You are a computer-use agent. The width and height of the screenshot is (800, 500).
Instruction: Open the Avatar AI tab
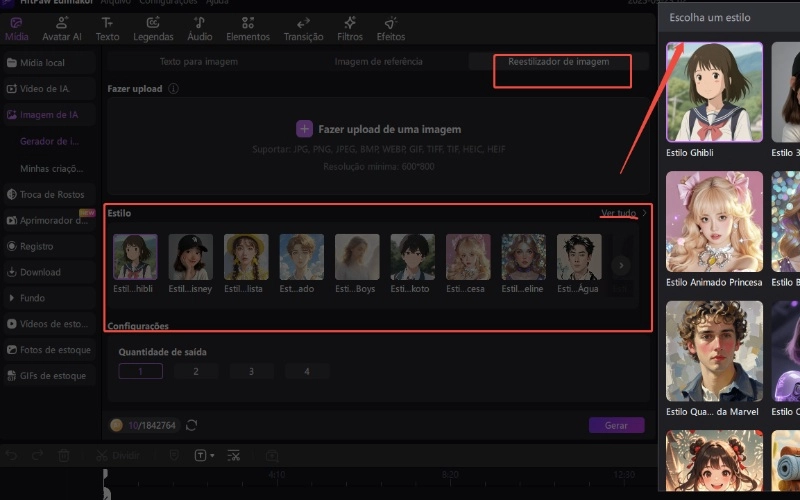(62, 30)
